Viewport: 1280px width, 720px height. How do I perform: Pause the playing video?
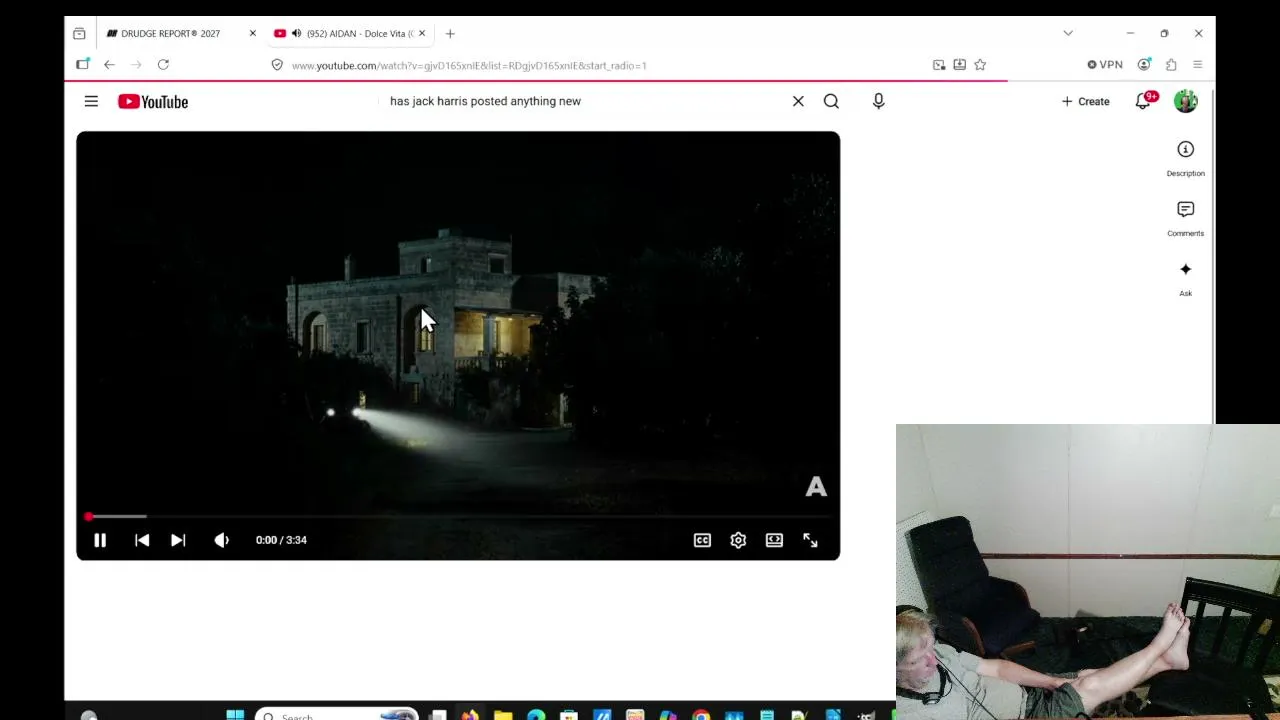point(100,540)
